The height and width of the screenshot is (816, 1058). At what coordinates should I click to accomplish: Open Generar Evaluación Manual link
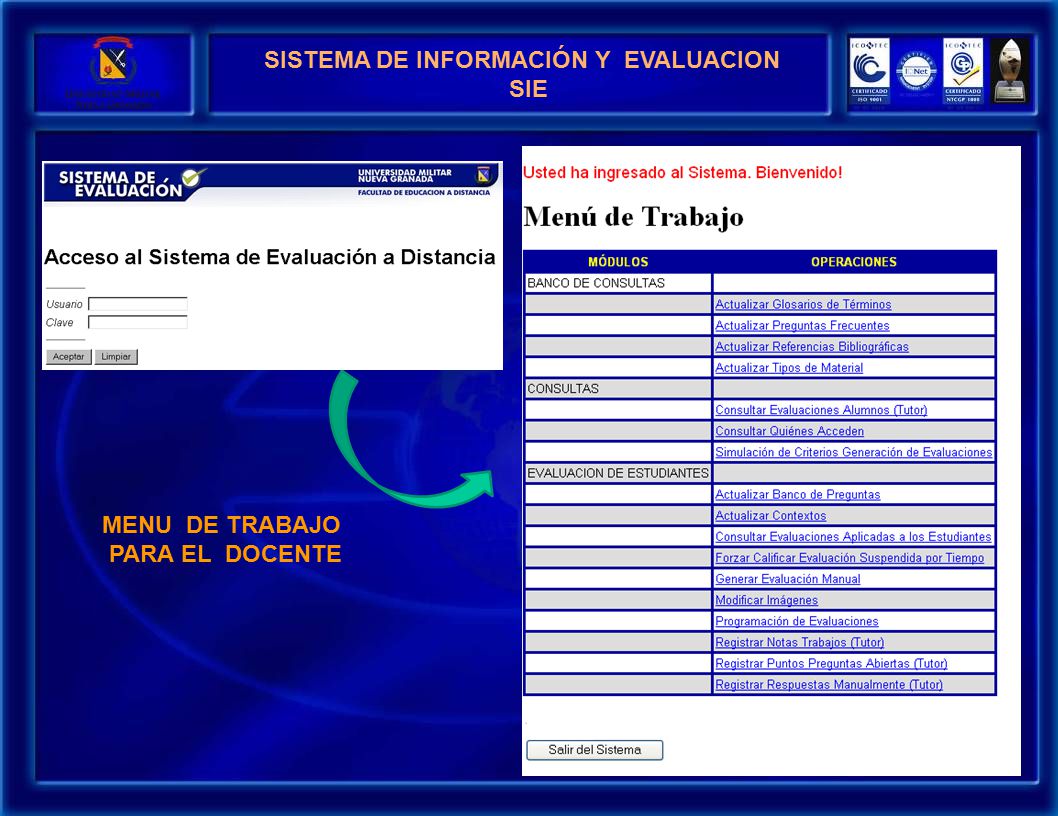click(787, 579)
